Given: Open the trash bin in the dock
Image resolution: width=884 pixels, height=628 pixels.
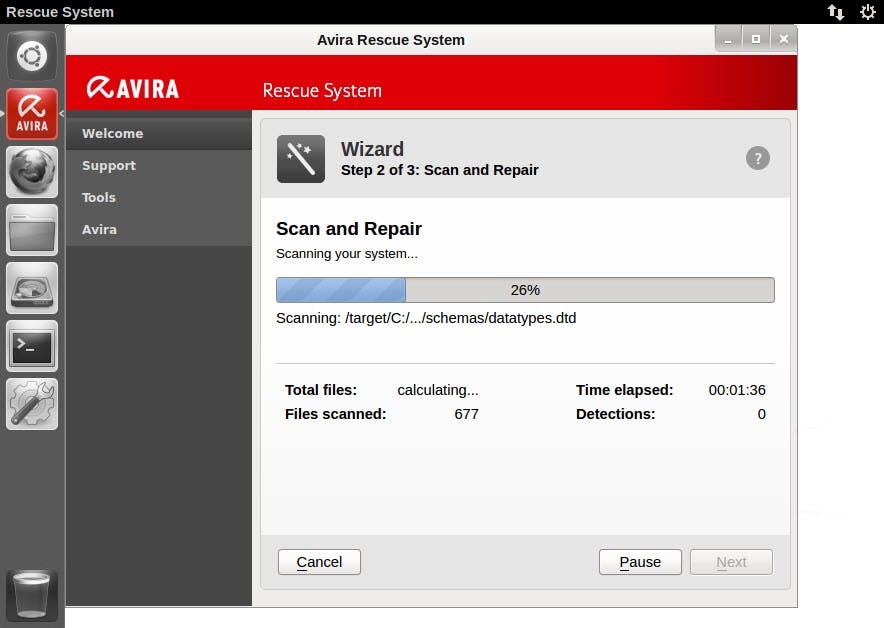Looking at the screenshot, I should (x=32, y=595).
